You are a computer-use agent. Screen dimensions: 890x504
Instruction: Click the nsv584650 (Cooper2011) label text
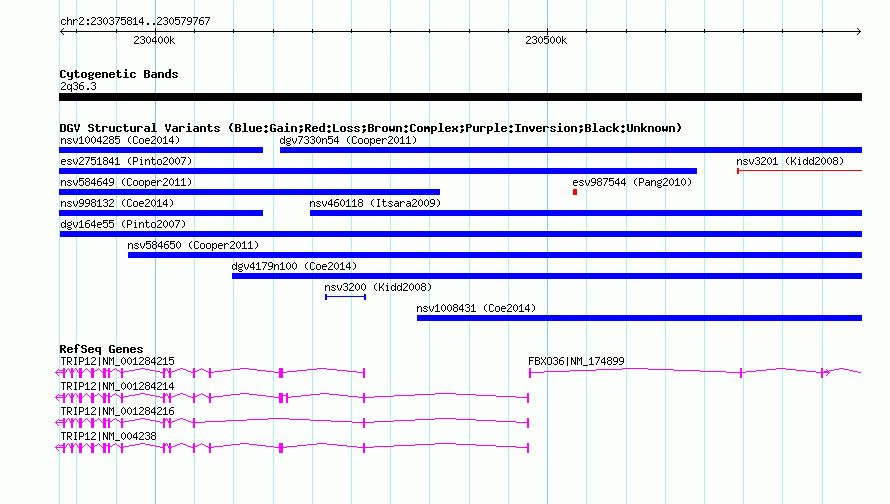193,245
